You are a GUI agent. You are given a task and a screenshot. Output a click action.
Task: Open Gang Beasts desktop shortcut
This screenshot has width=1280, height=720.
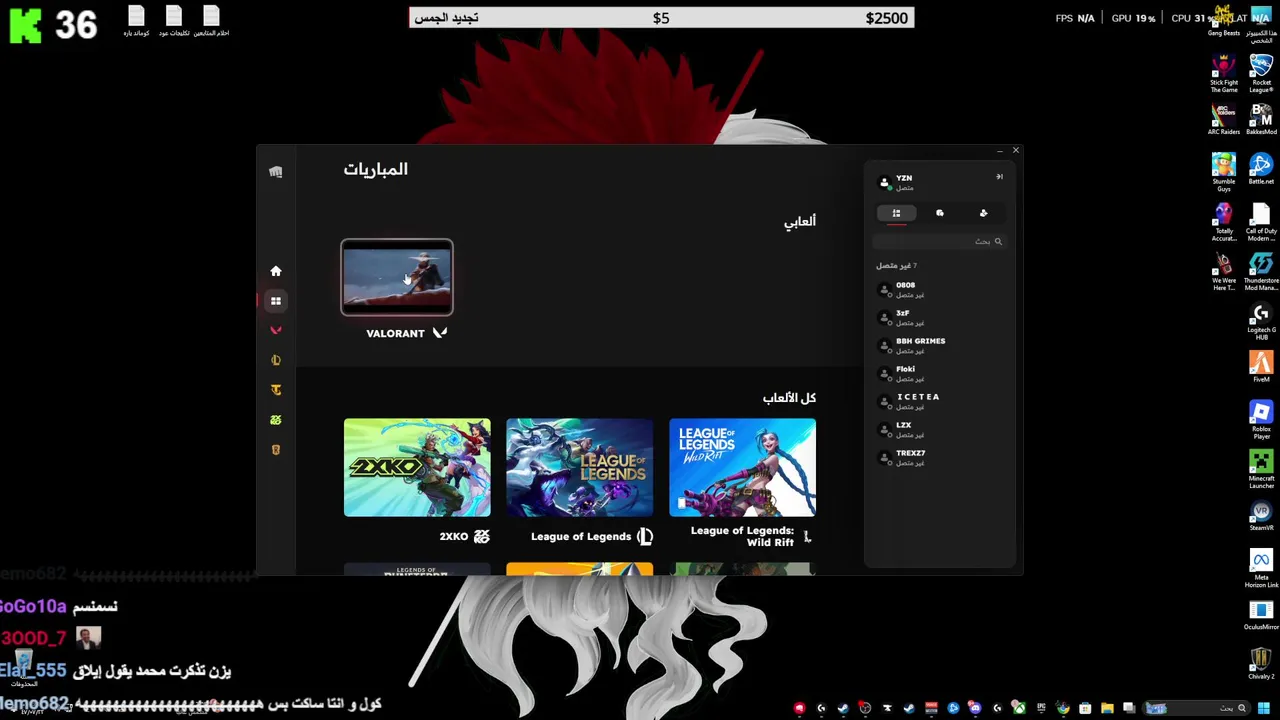1224,22
